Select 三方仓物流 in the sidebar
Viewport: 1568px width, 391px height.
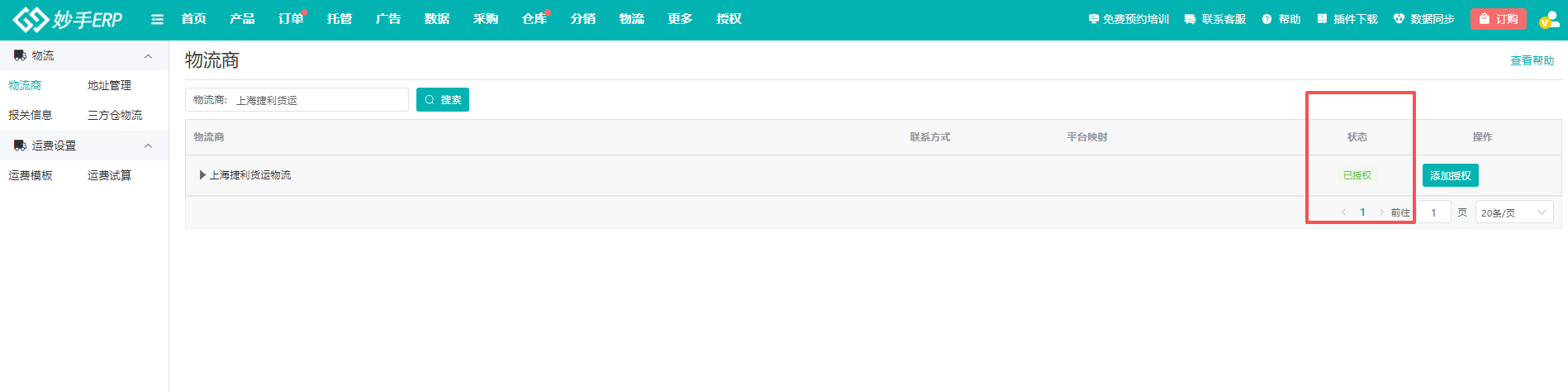pyautogui.click(x=115, y=115)
